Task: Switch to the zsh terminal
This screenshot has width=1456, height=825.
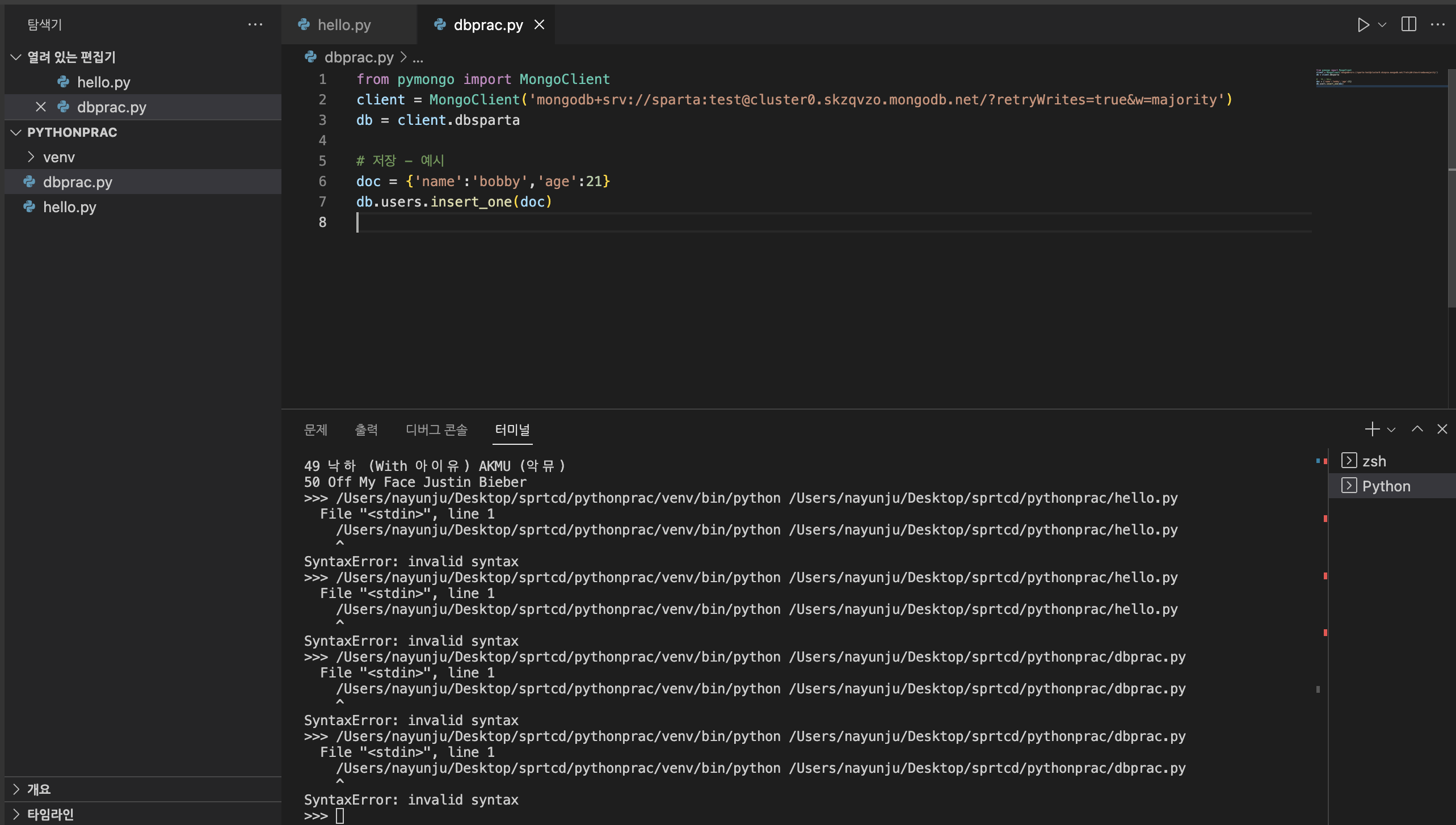Action: point(1392,461)
